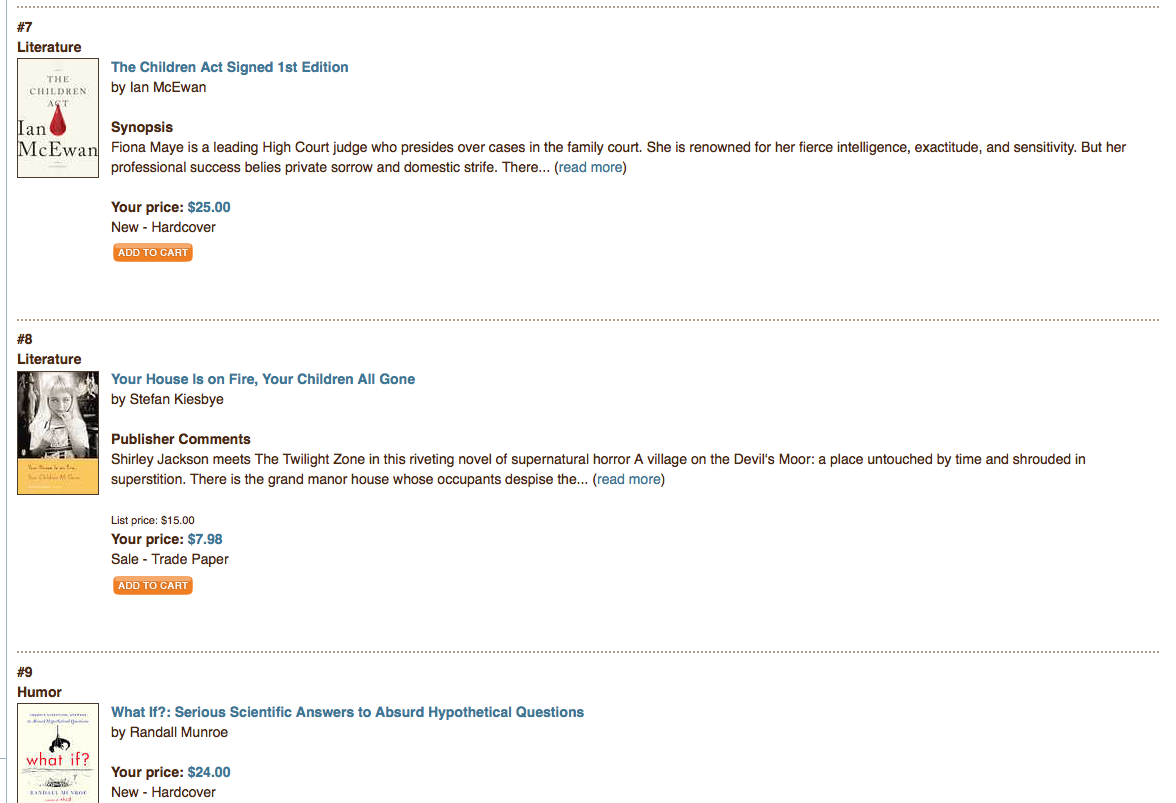Click the 'Publisher Comments' heading
The width and height of the screenshot is (1176, 803).
pyautogui.click(x=181, y=439)
